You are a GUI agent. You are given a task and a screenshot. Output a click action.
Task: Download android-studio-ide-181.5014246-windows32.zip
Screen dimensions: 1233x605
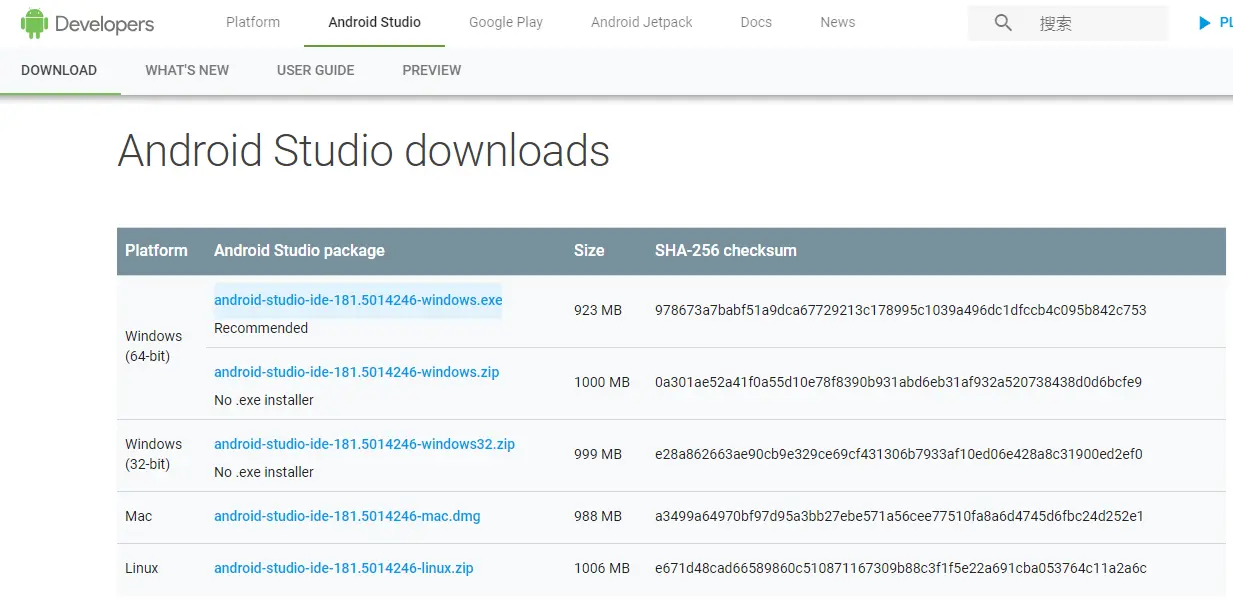(x=364, y=444)
